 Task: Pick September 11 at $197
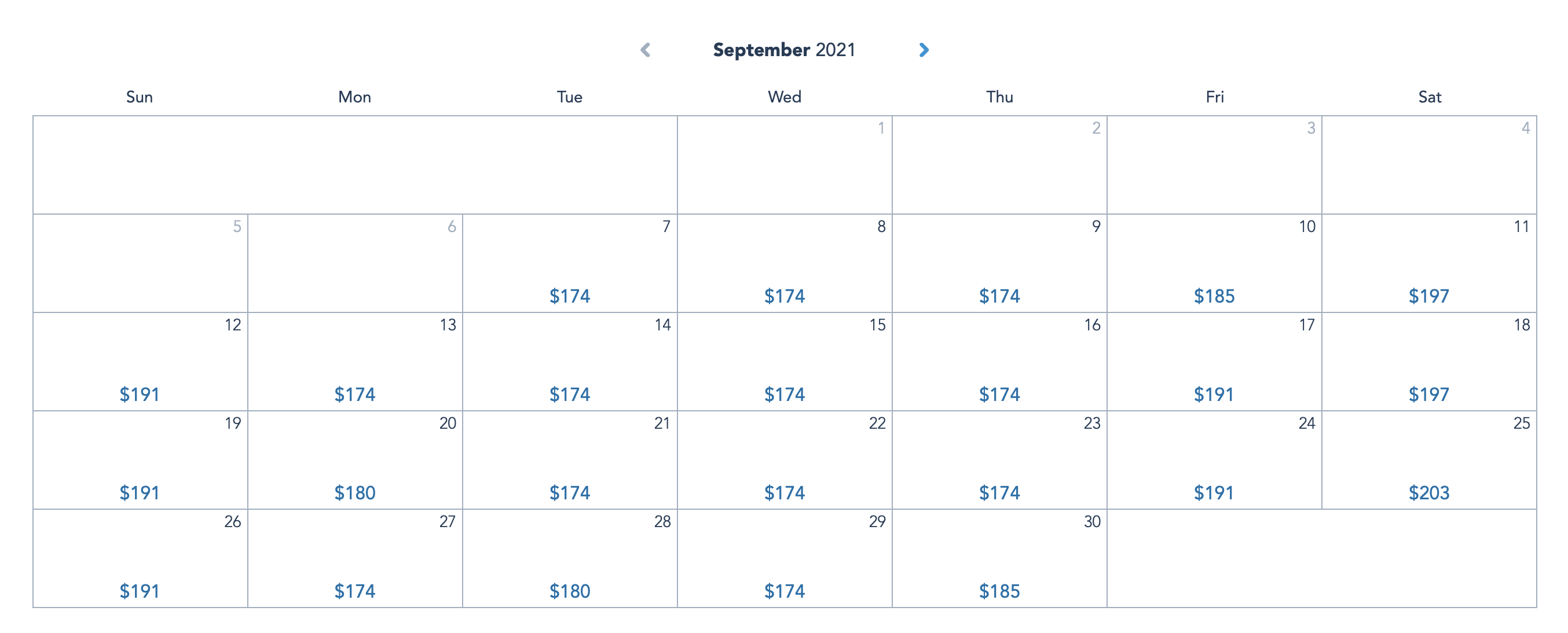pyautogui.click(x=1429, y=263)
